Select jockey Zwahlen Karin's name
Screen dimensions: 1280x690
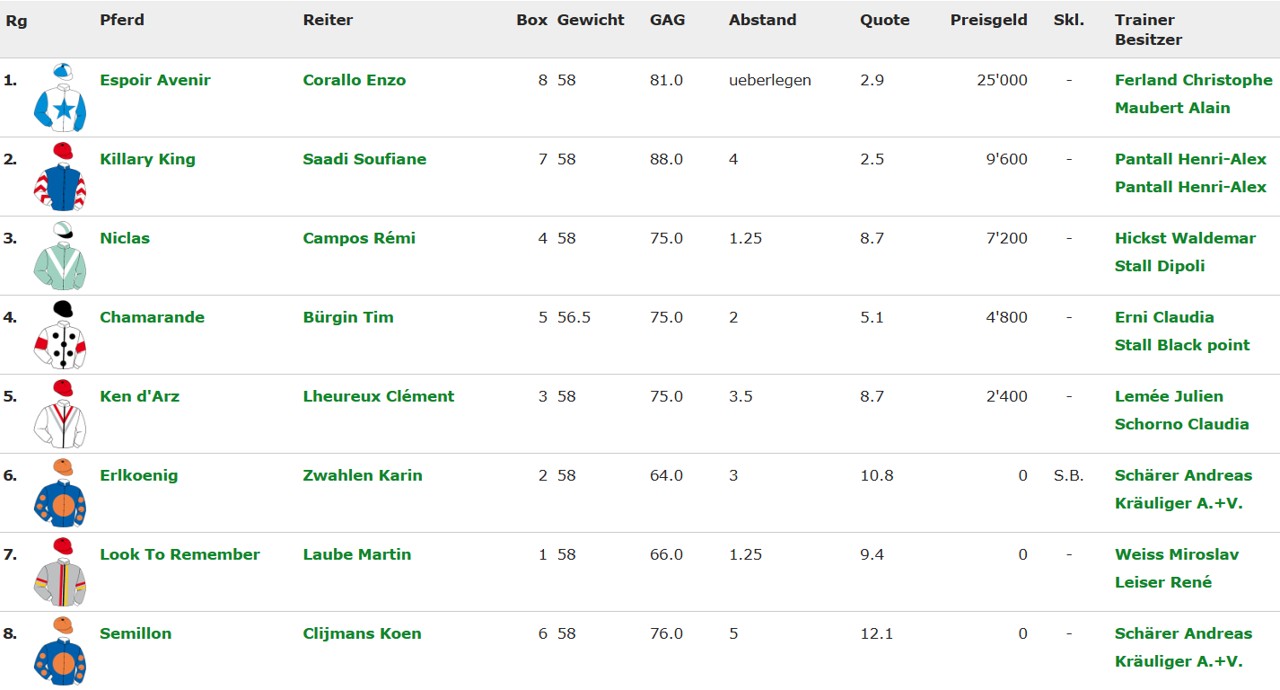(x=362, y=475)
